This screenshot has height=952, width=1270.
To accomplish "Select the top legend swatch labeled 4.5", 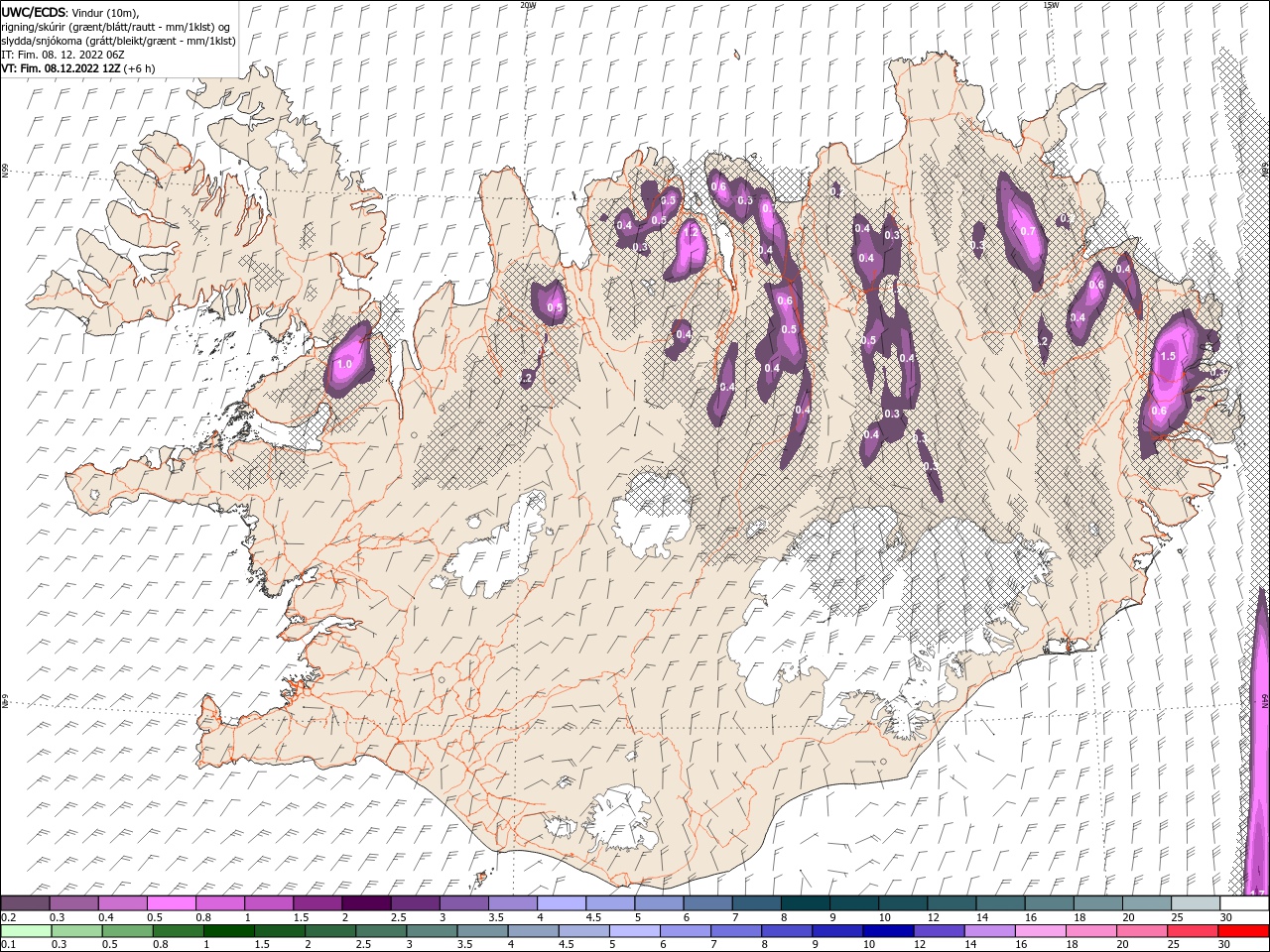I will pos(611,903).
